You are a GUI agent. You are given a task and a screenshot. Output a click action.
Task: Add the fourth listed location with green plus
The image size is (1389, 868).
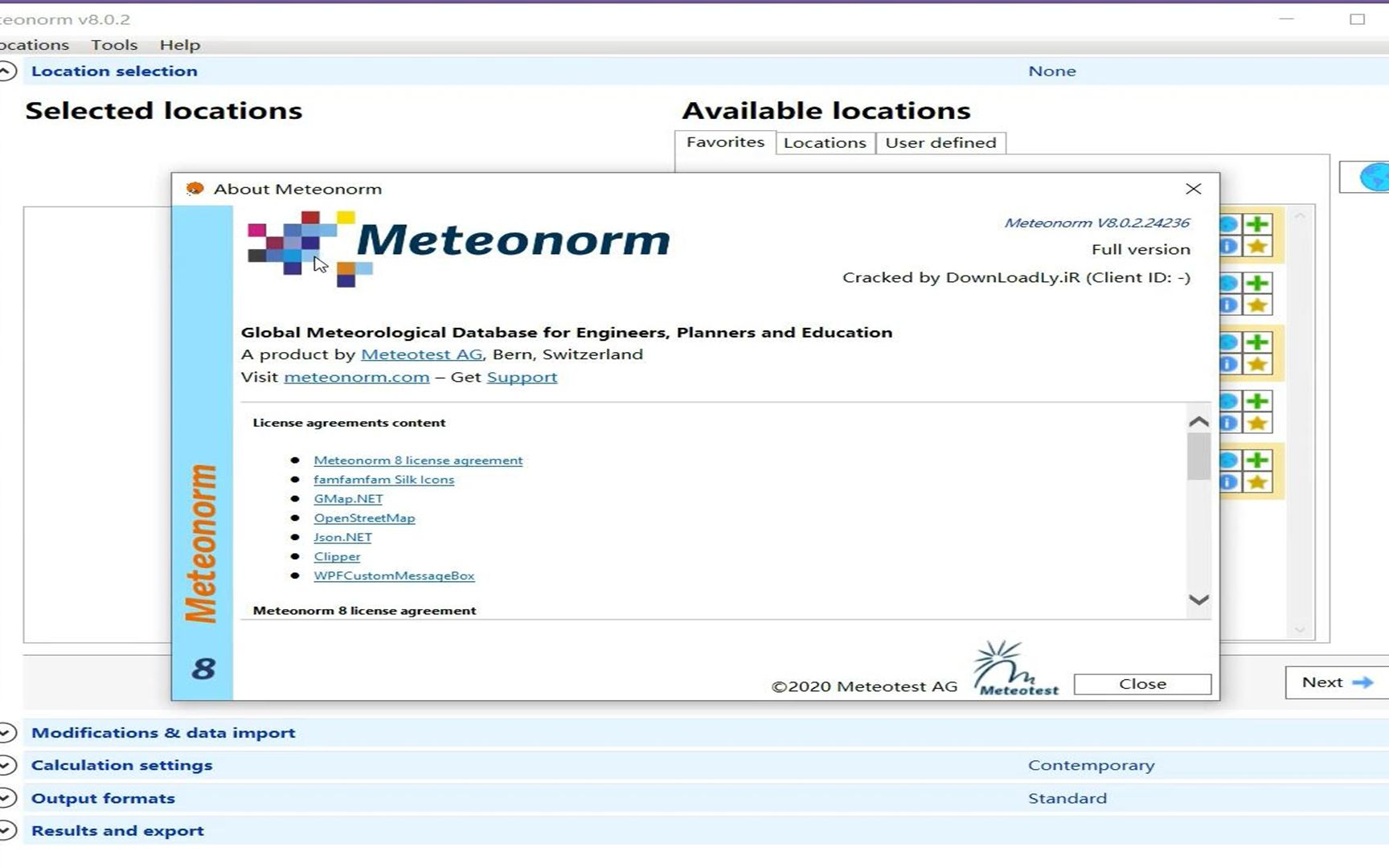1258,401
